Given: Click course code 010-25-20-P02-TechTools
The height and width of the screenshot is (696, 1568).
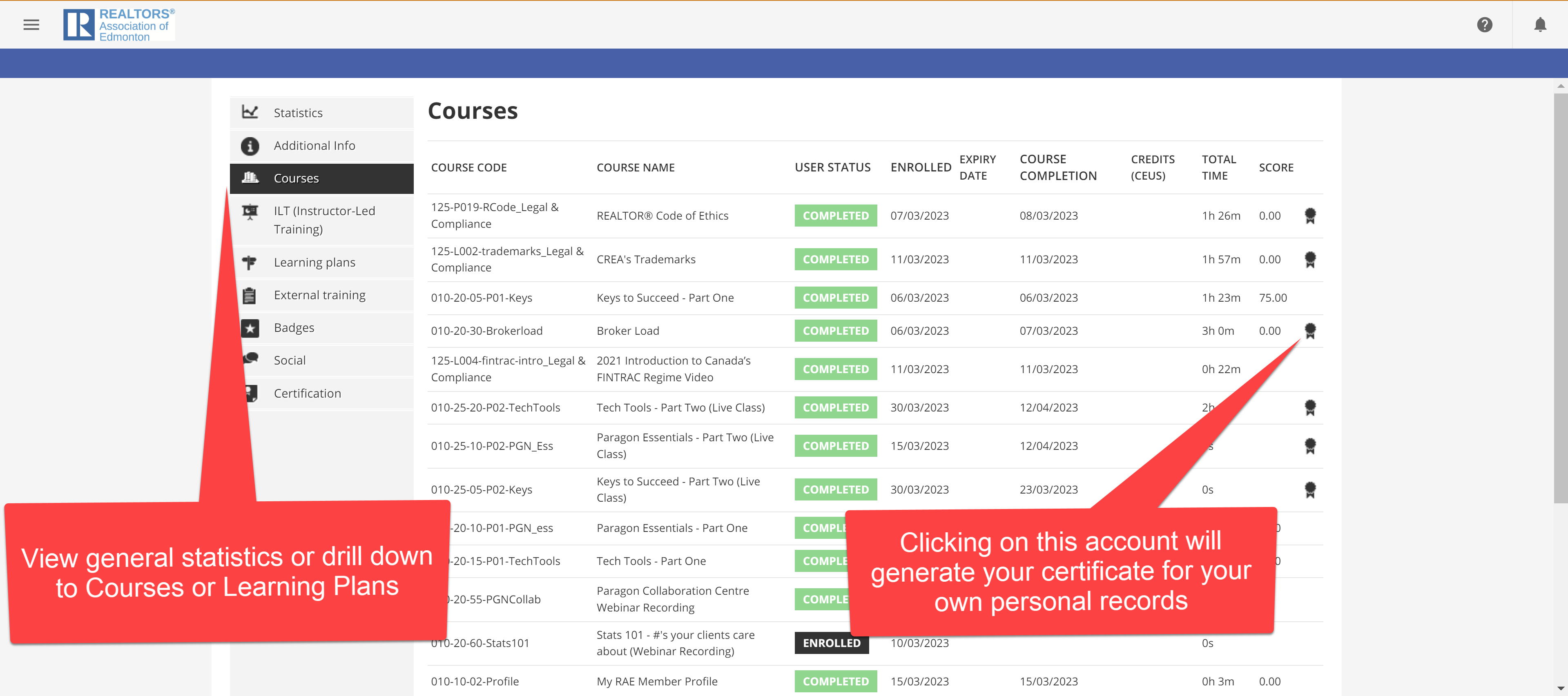Looking at the screenshot, I should [495, 407].
